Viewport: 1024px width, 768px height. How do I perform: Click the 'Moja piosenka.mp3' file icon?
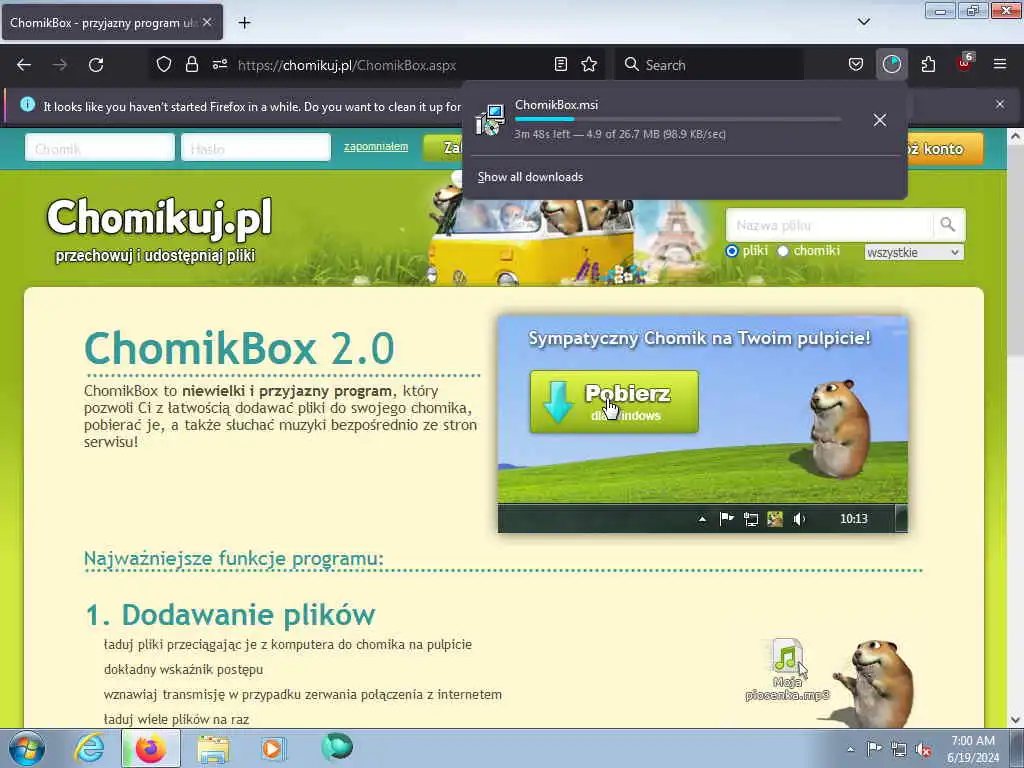pyautogui.click(x=788, y=670)
